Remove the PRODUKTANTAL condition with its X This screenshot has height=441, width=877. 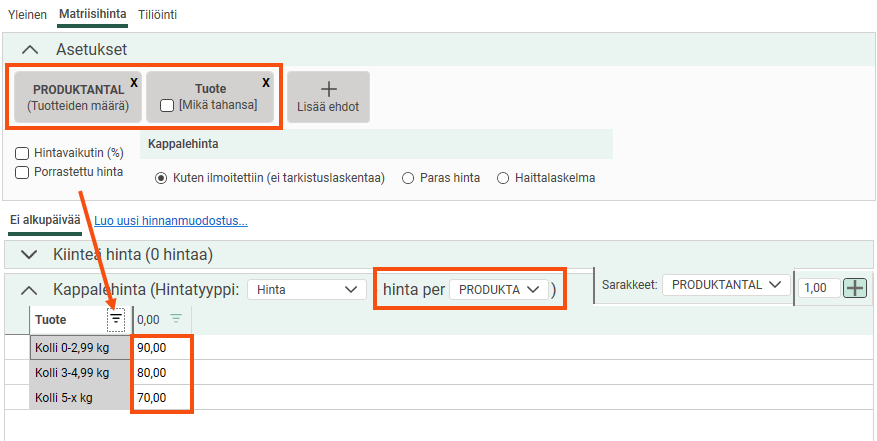pos(134,82)
